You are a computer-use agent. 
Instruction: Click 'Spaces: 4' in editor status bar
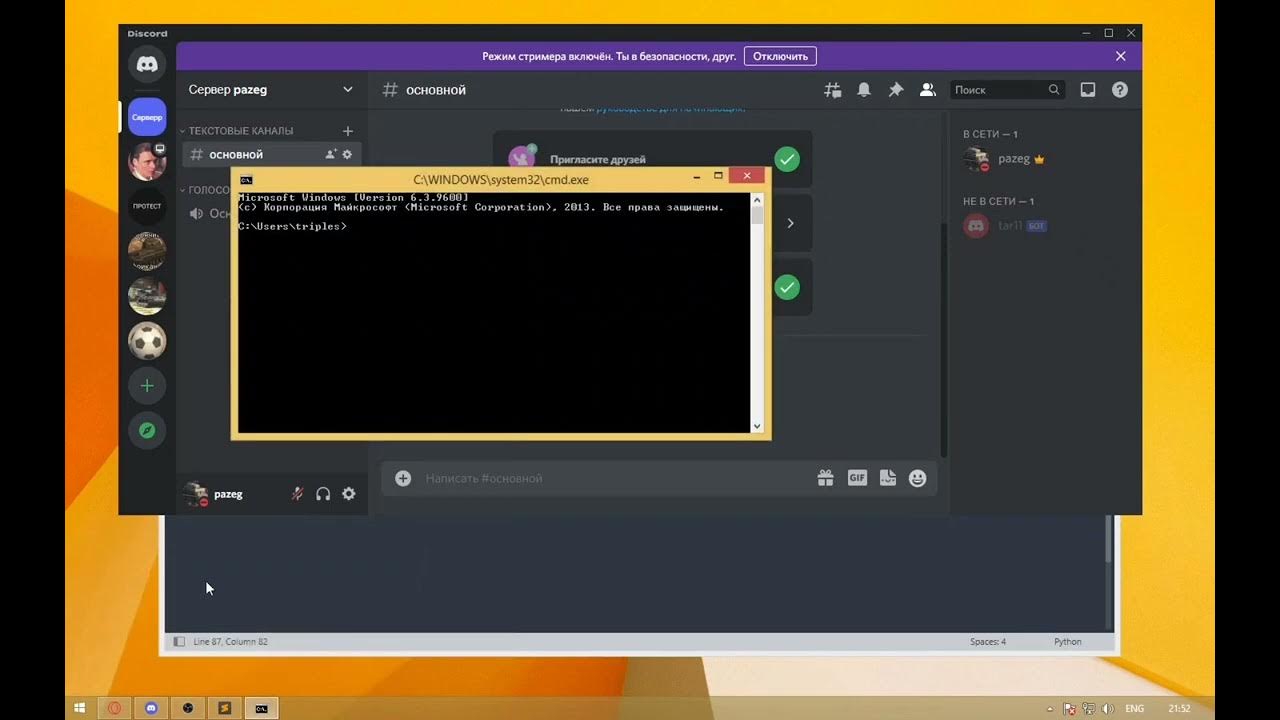(x=988, y=642)
